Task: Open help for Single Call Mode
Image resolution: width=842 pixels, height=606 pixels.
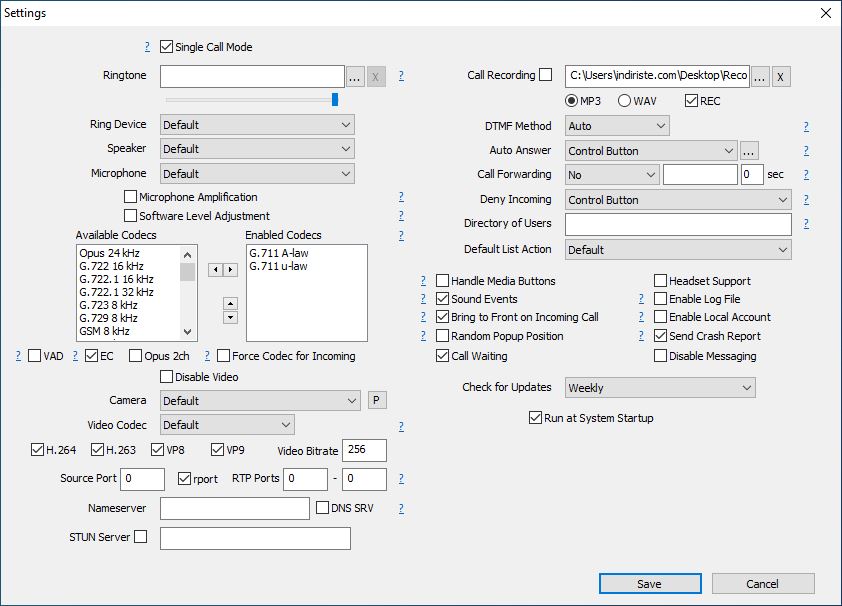Action: 147,47
